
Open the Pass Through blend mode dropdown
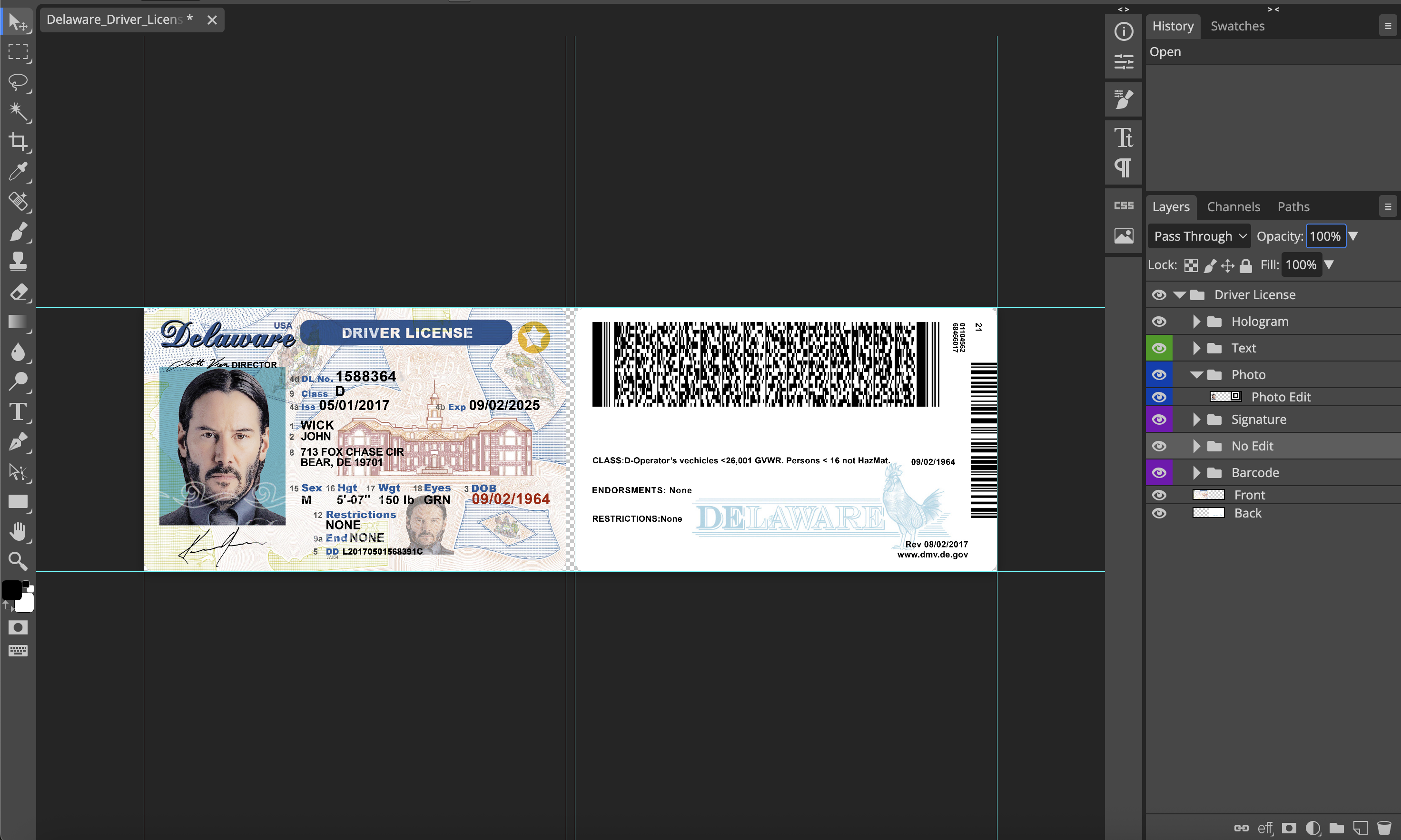pyautogui.click(x=1198, y=236)
